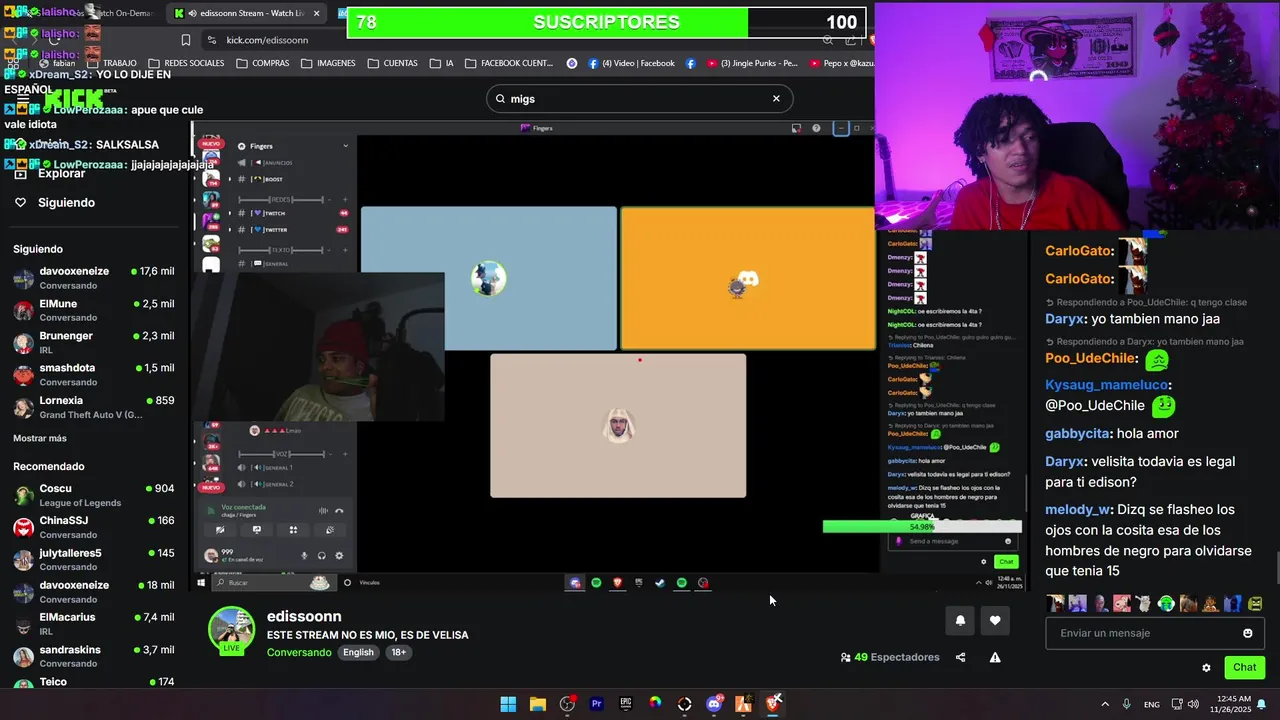Open Adobe Premiere Pro from the taskbar
This screenshot has width=1280, height=720.
point(596,704)
